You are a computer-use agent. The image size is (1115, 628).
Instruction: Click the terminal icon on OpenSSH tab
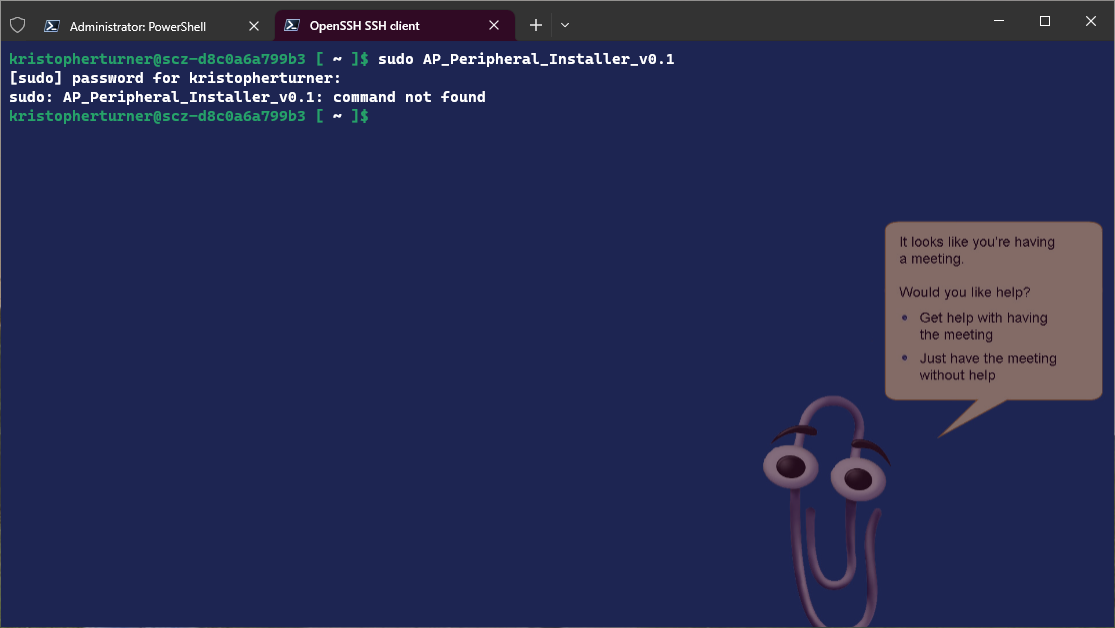pyautogui.click(x=292, y=26)
